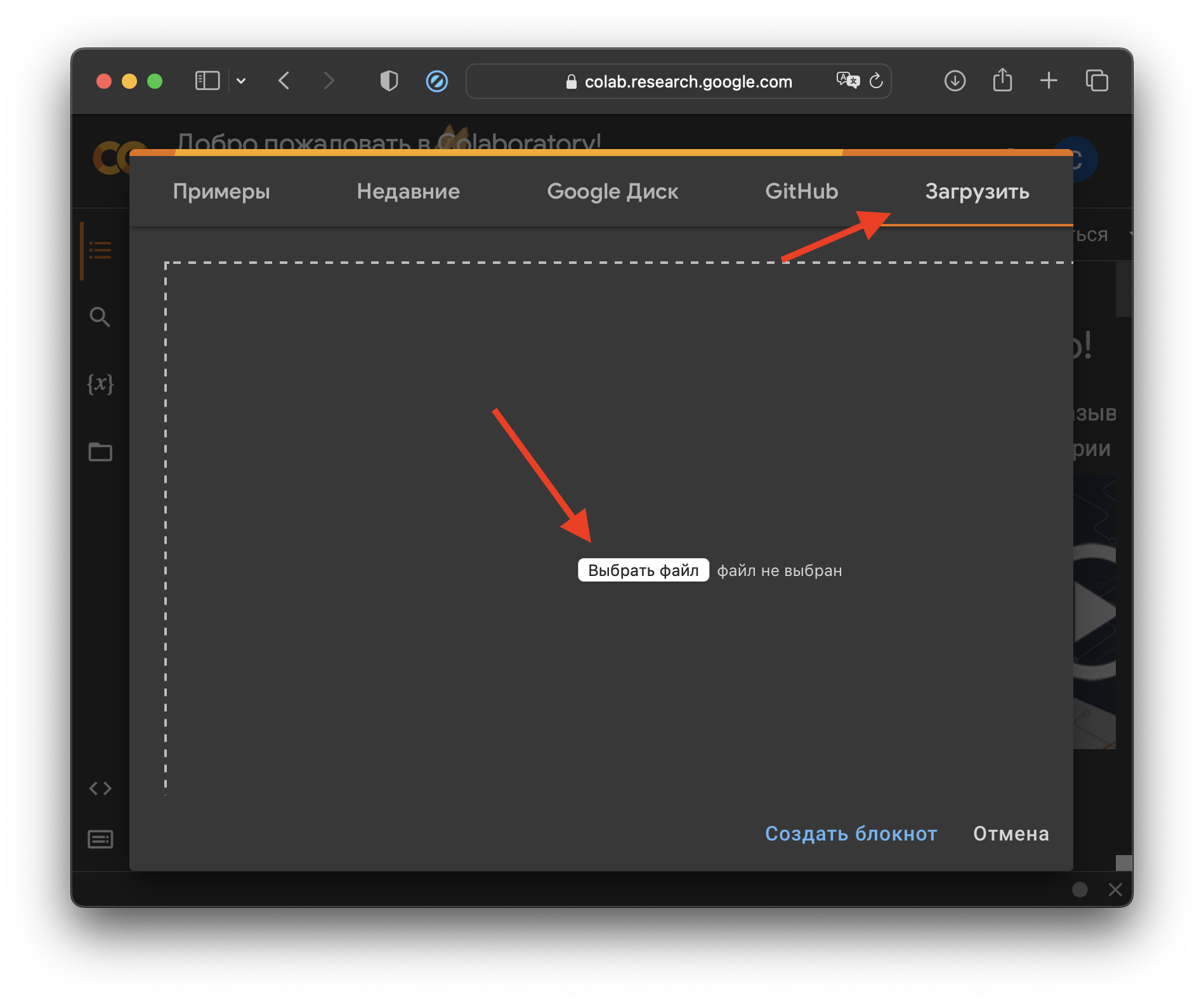Click the Safari sidebar toggle icon
1204x1001 pixels.
(207, 81)
